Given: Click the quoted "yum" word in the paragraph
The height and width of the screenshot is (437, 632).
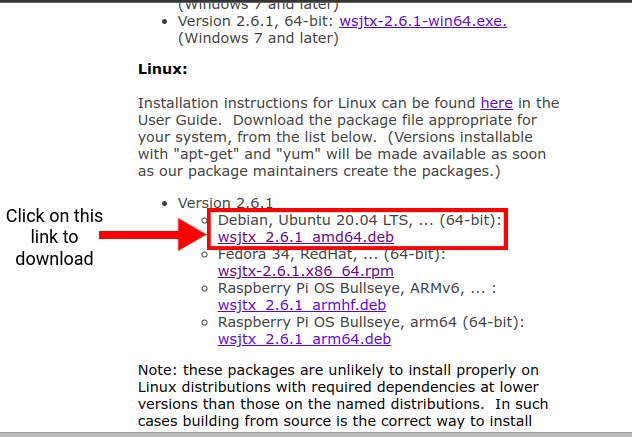Looking at the screenshot, I should [295, 154].
